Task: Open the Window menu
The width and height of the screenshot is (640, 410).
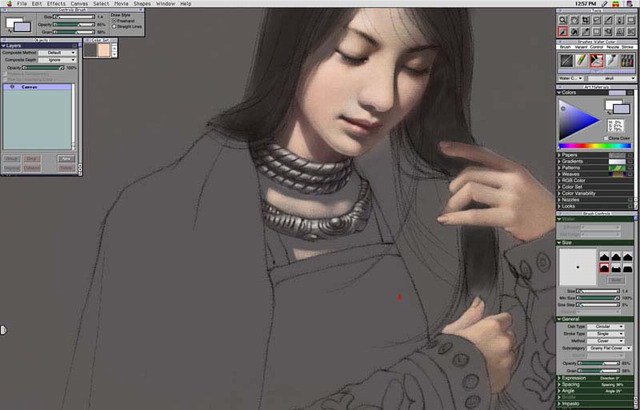Action: click(165, 4)
